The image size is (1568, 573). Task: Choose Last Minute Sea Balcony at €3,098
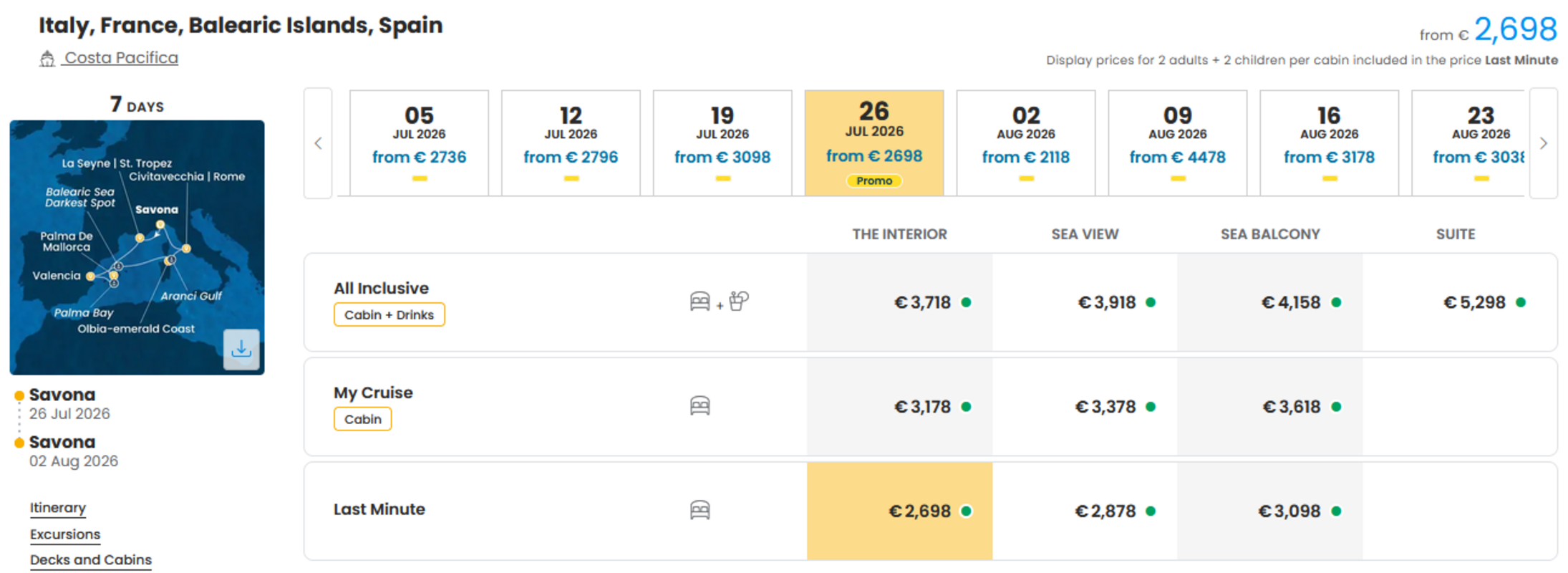click(1270, 511)
